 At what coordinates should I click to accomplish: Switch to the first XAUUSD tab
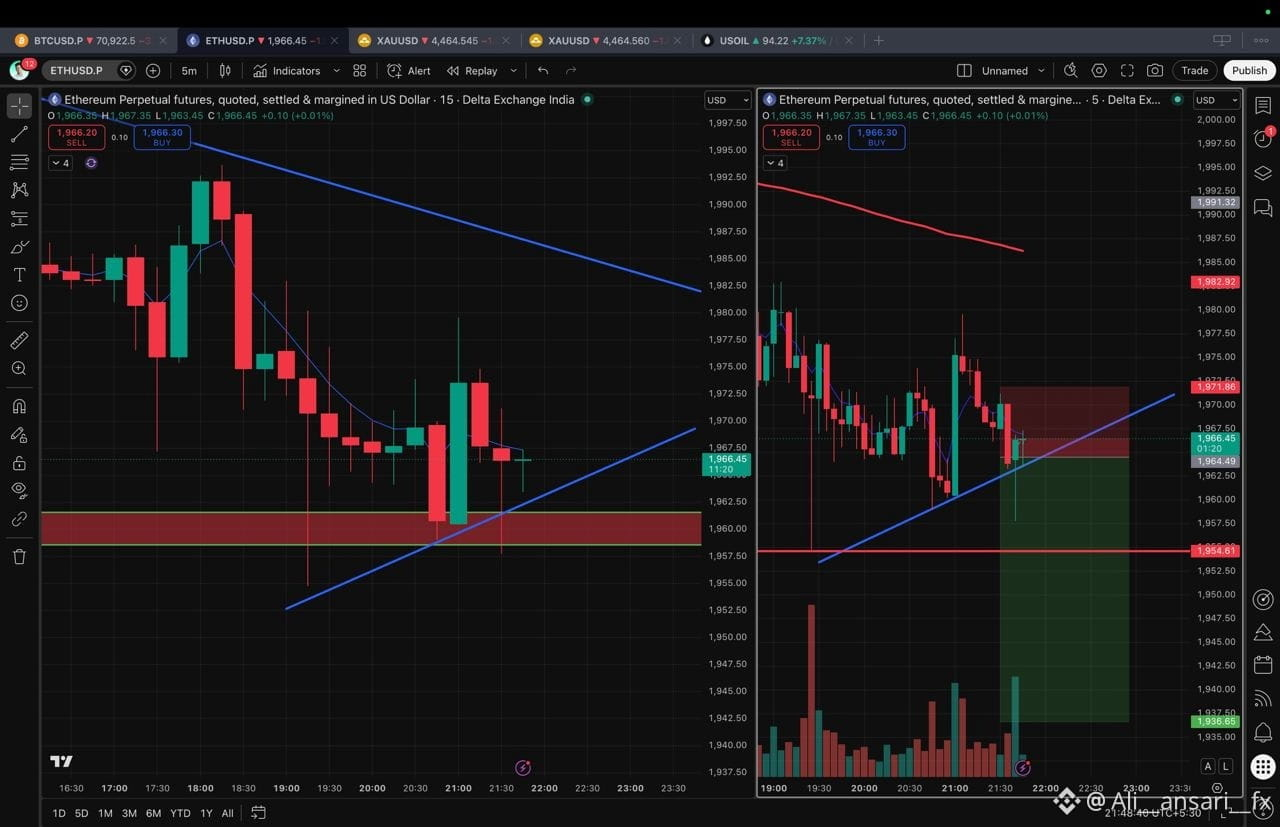[x=435, y=41]
